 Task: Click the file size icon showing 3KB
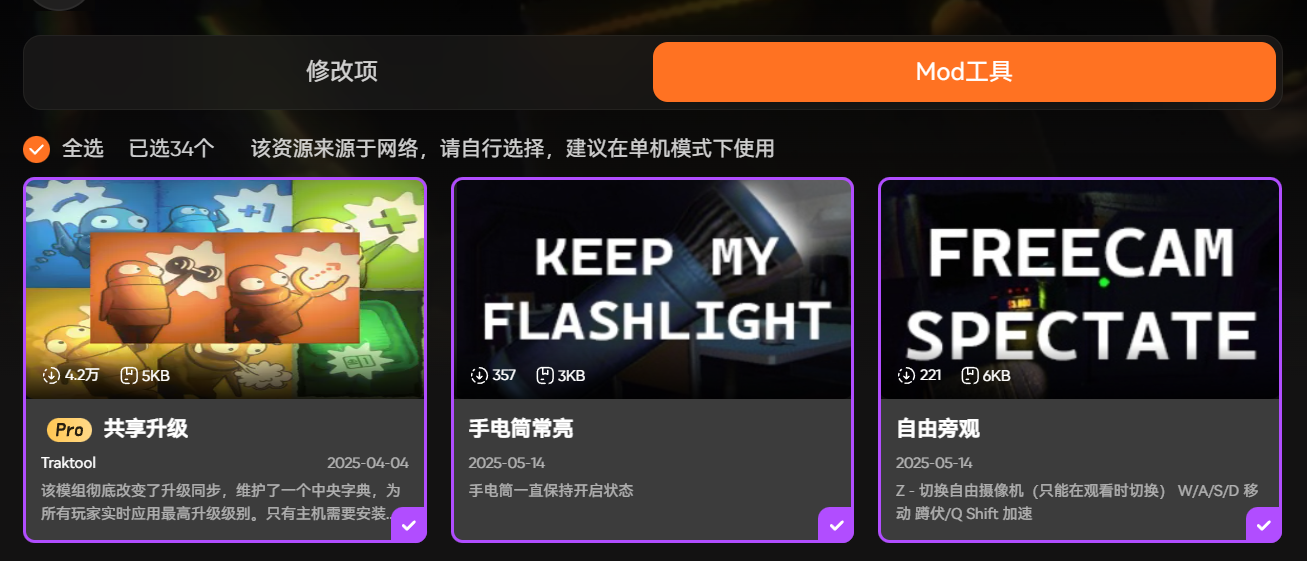coord(544,376)
